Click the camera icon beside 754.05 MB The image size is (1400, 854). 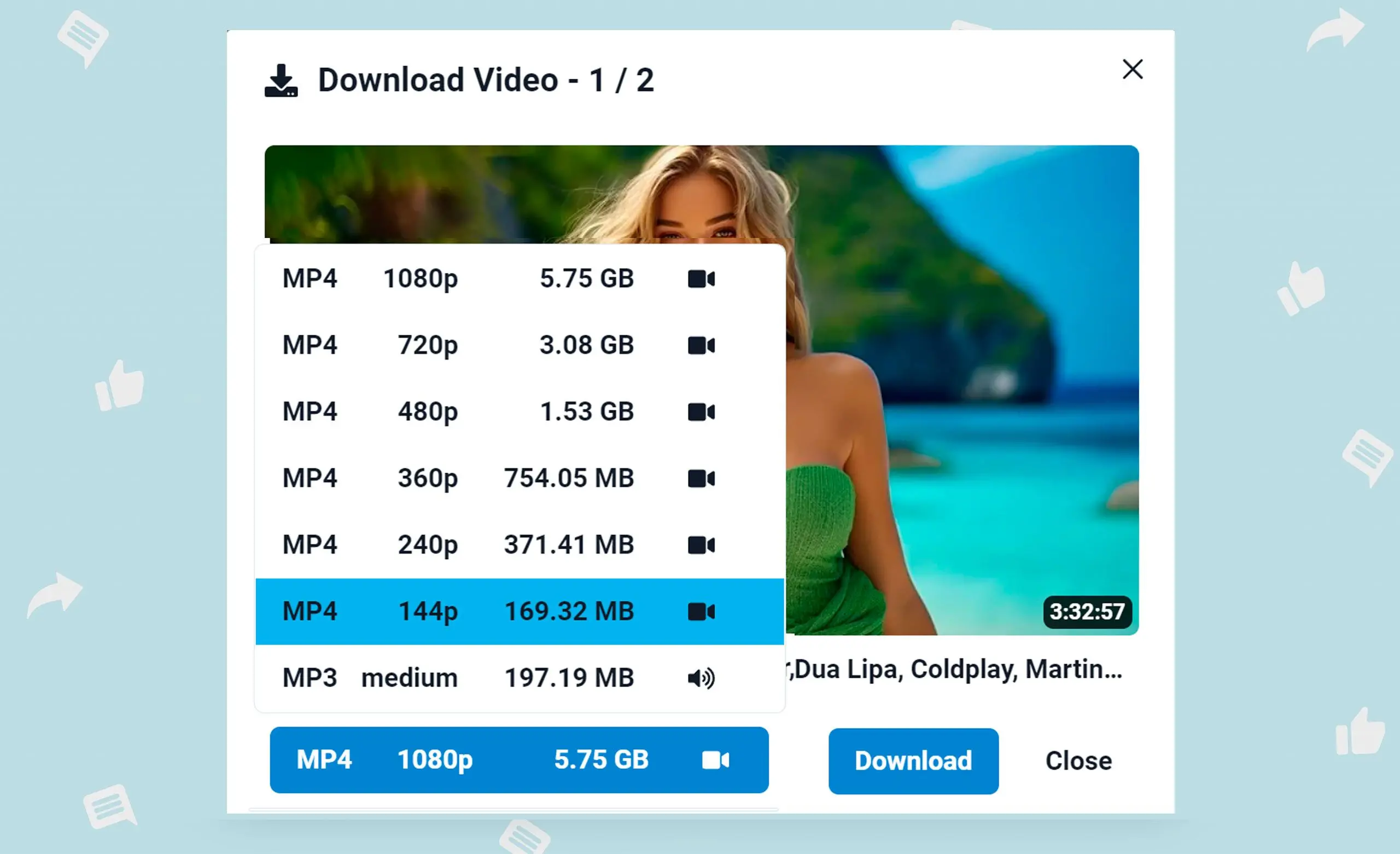(x=701, y=479)
